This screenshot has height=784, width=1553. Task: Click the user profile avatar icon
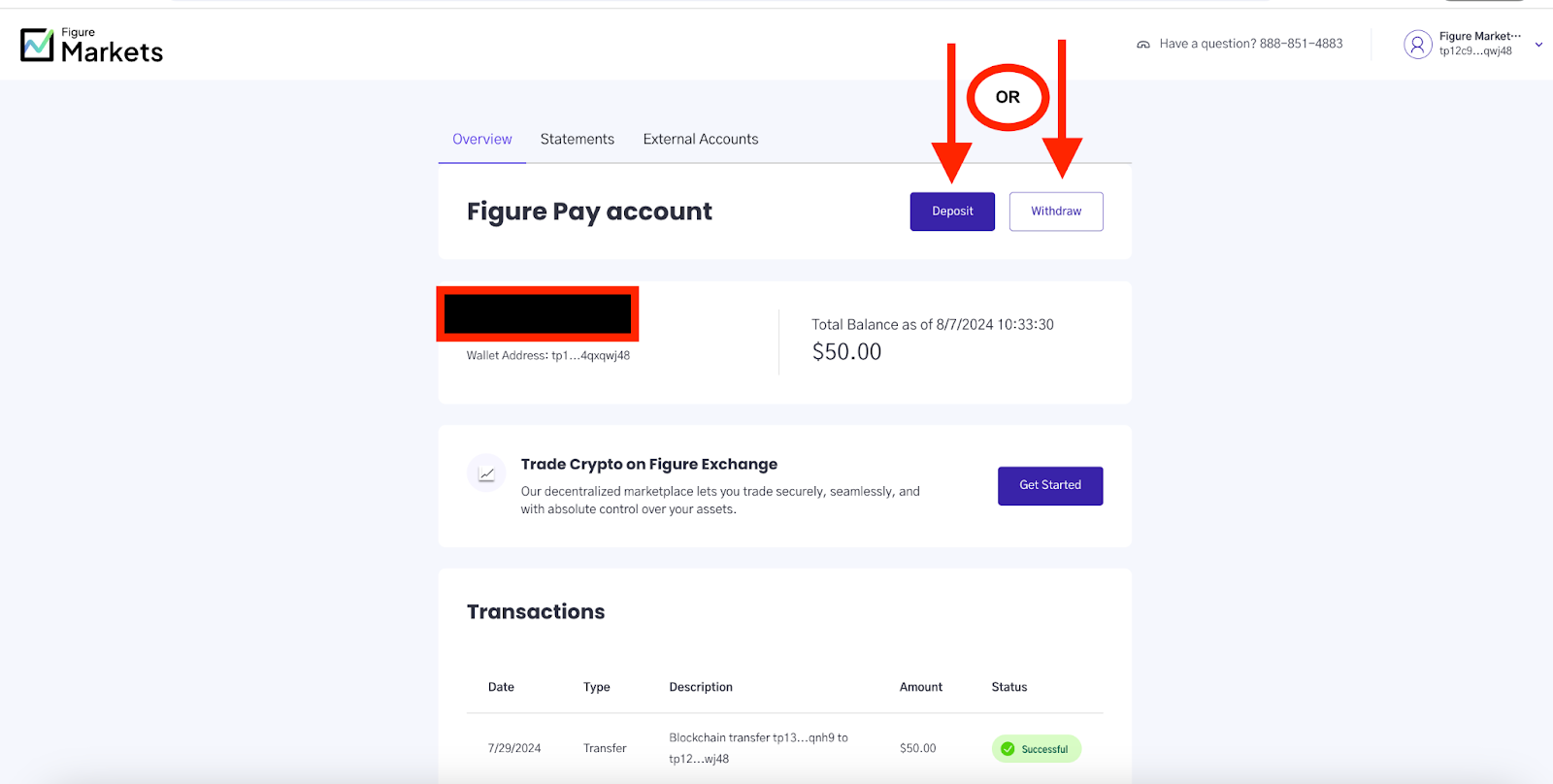(1417, 44)
